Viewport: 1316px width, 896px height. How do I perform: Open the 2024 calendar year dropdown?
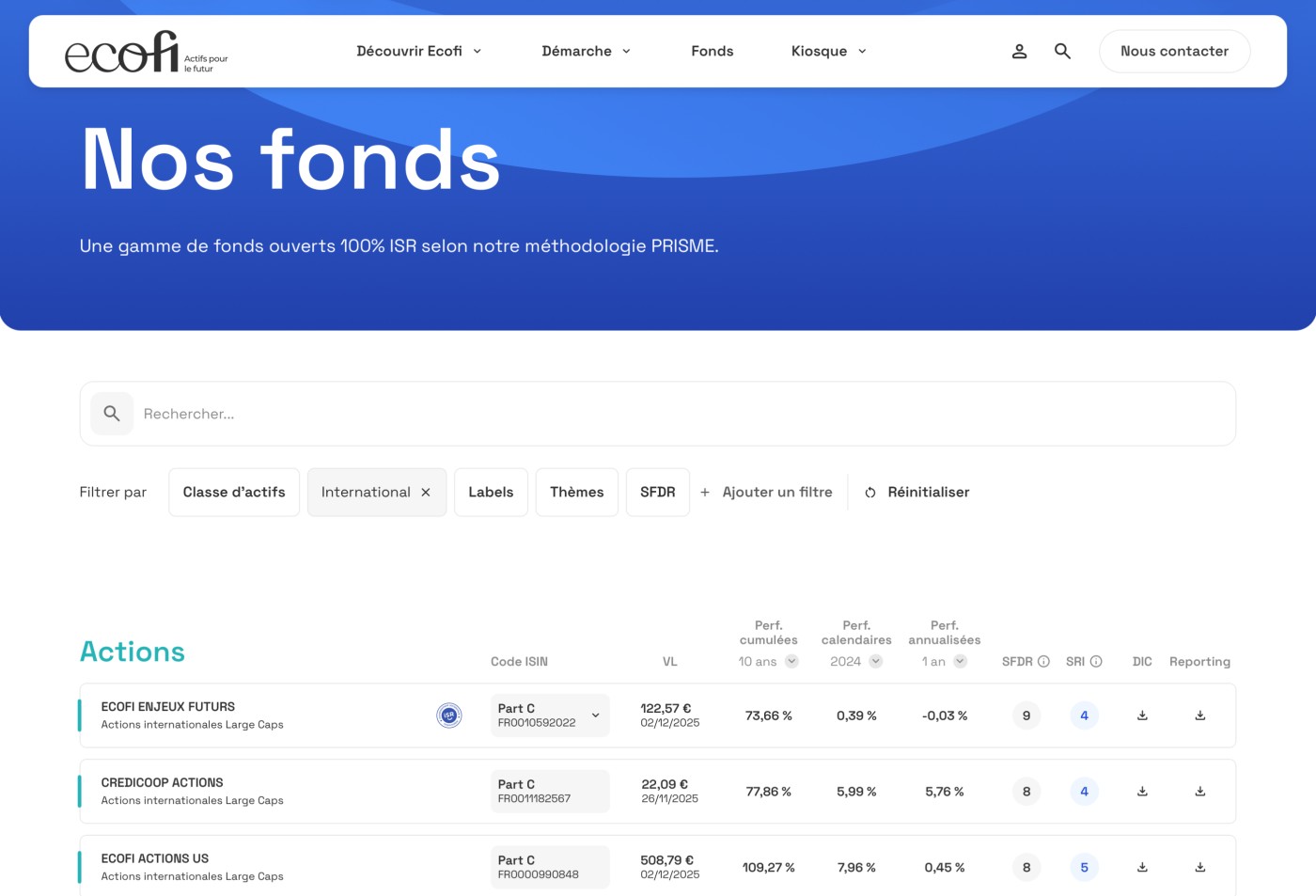876,661
